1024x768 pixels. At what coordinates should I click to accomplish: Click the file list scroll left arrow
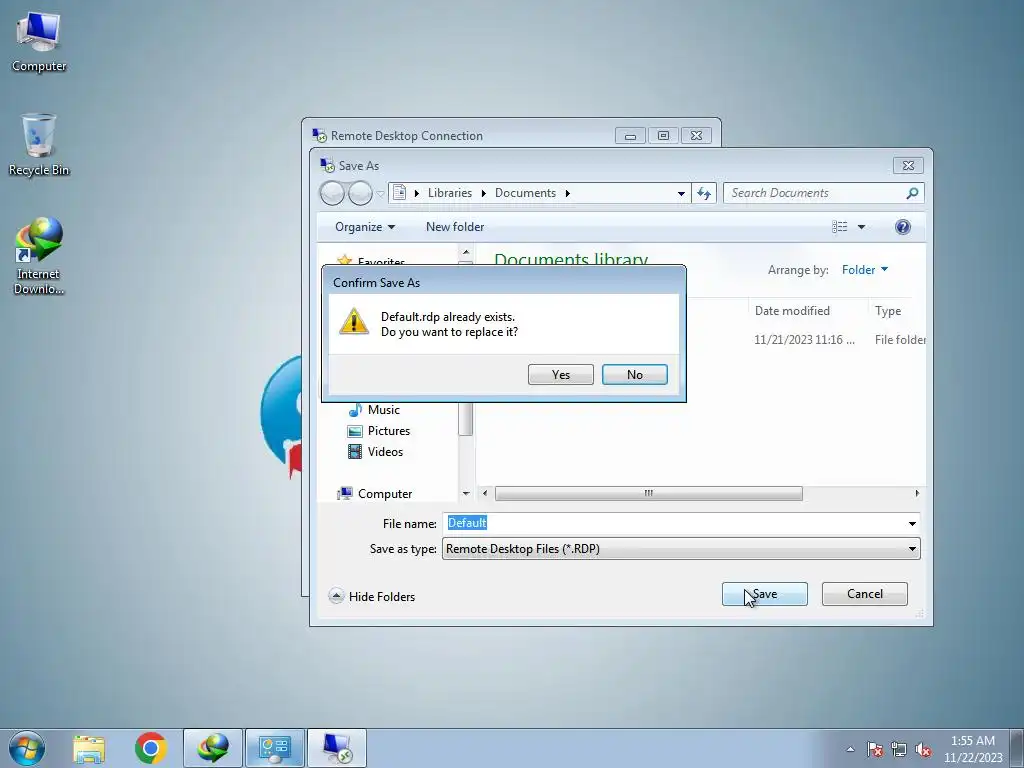(x=485, y=493)
